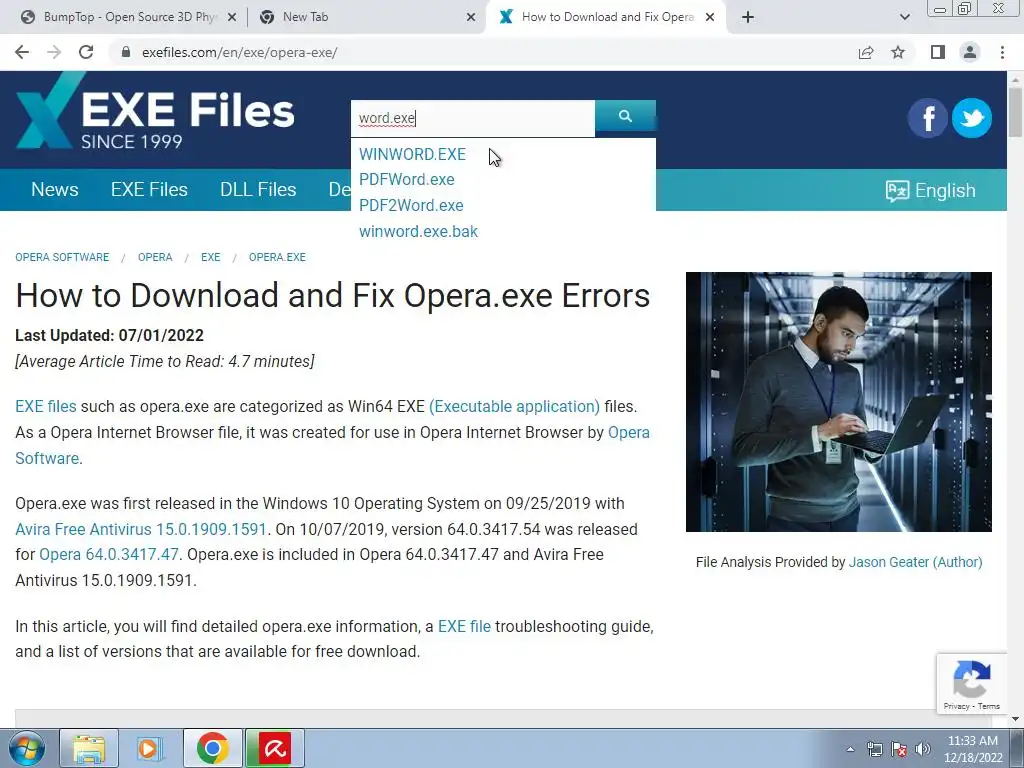Bookmark this page with star icon

tap(898, 52)
